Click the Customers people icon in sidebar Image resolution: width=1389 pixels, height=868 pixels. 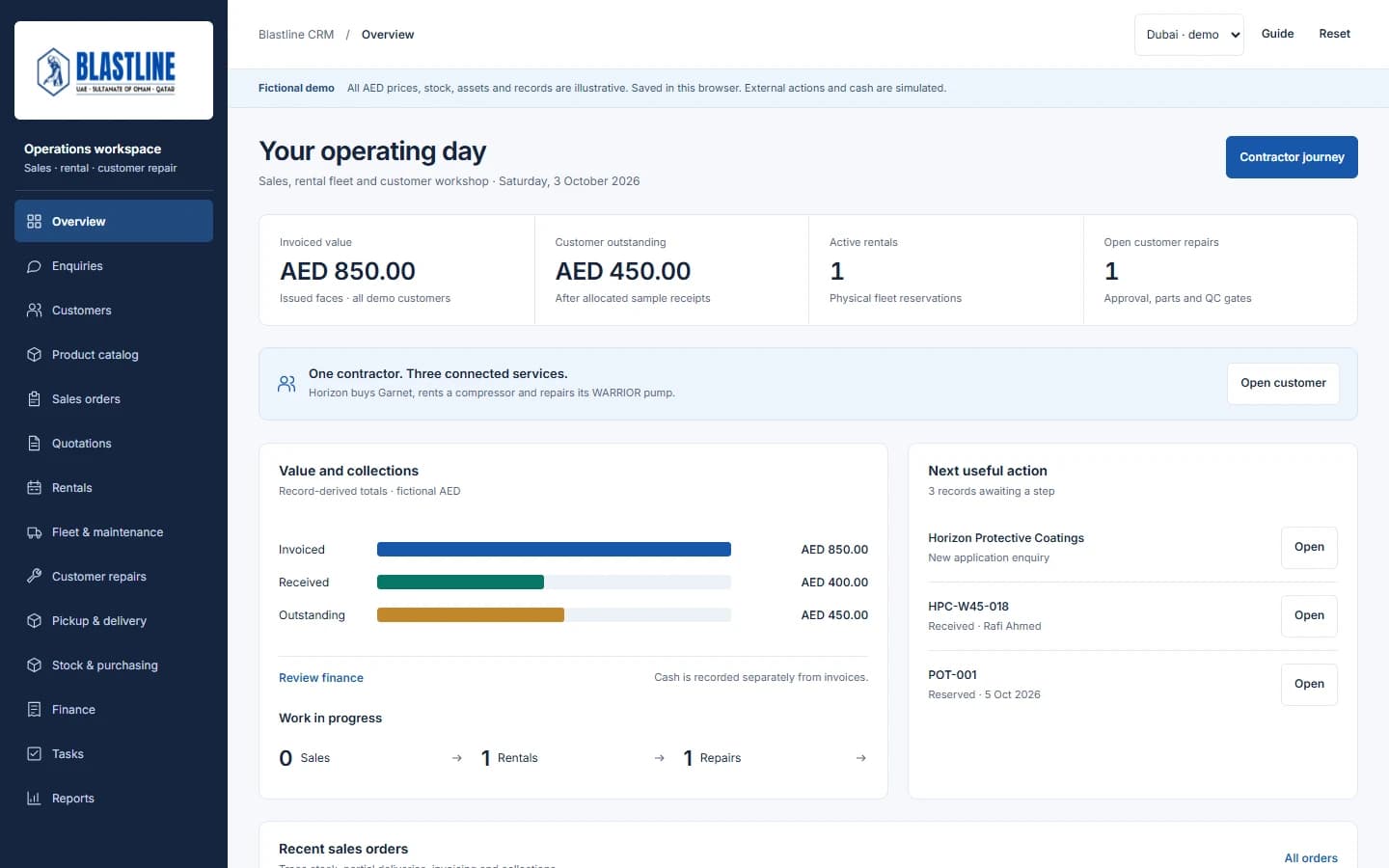pyautogui.click(x=34, y=311)
